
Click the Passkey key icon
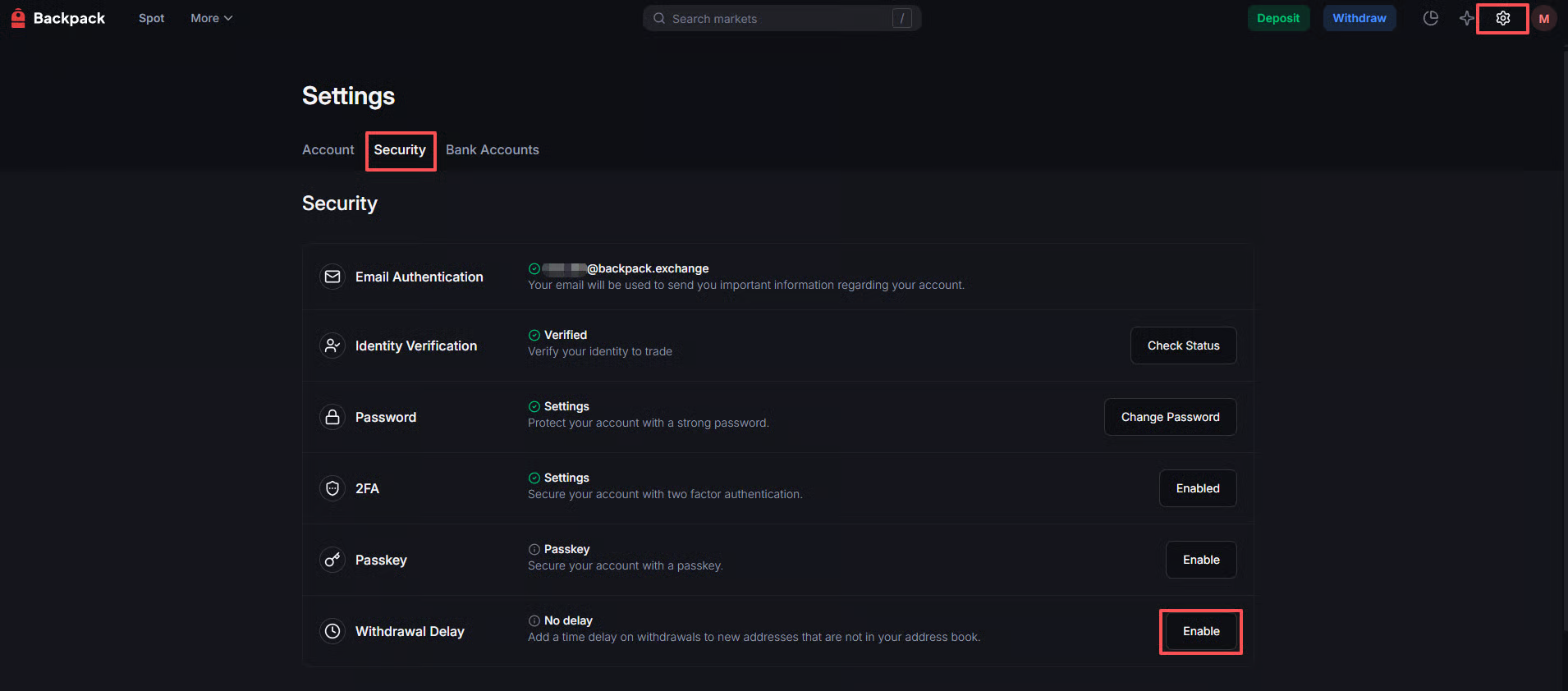332,560
